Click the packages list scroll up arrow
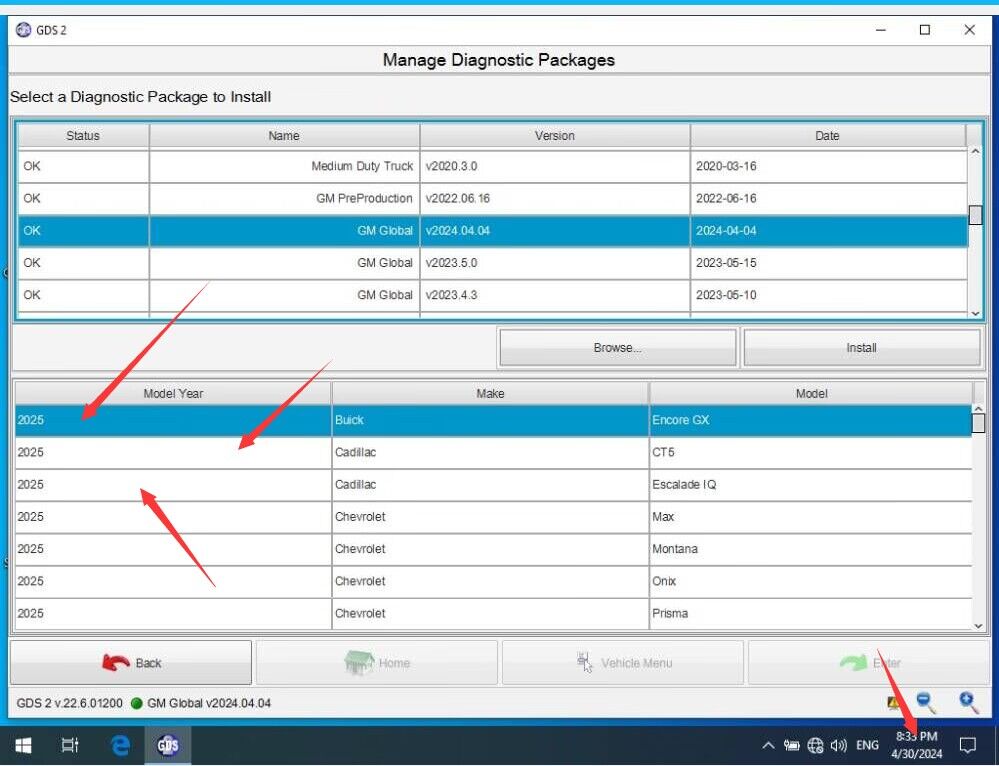Image resolution: width=999 pixels, height=766 pixels. tap(975, 152)
